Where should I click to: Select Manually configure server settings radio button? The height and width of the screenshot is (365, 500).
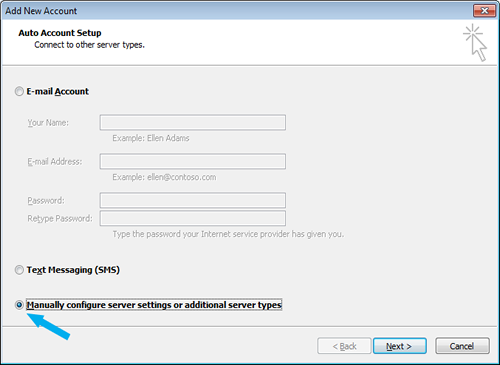tap(19, 305)
